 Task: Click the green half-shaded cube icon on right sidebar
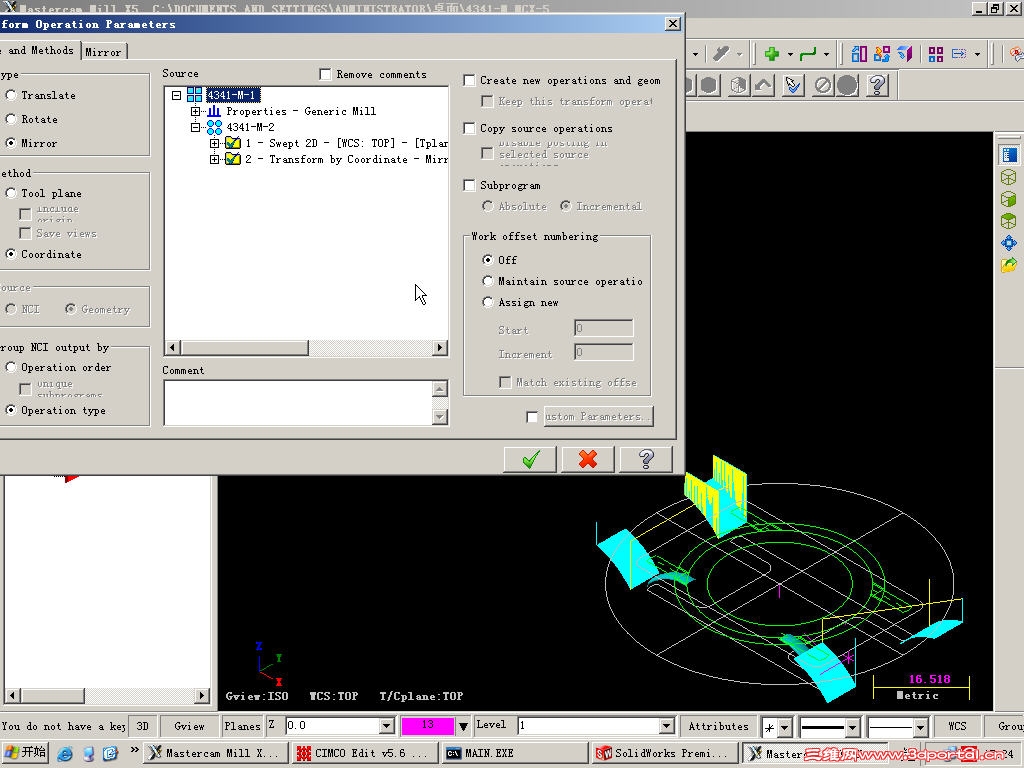[x=1009, y=221]
